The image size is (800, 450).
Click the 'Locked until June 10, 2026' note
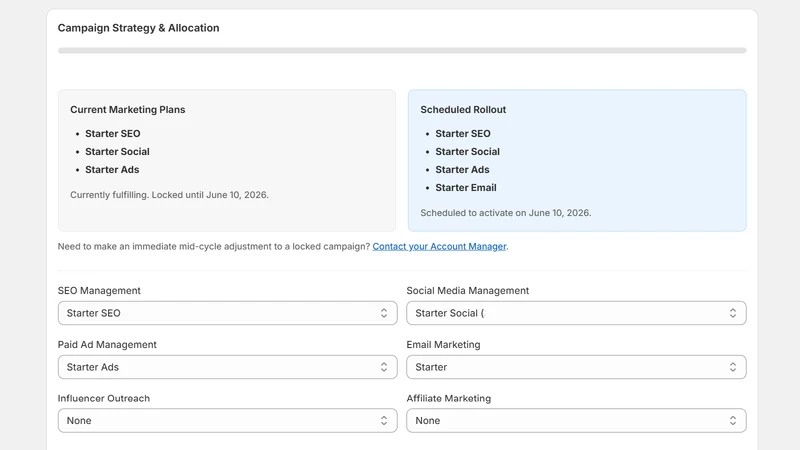point(169,195)
